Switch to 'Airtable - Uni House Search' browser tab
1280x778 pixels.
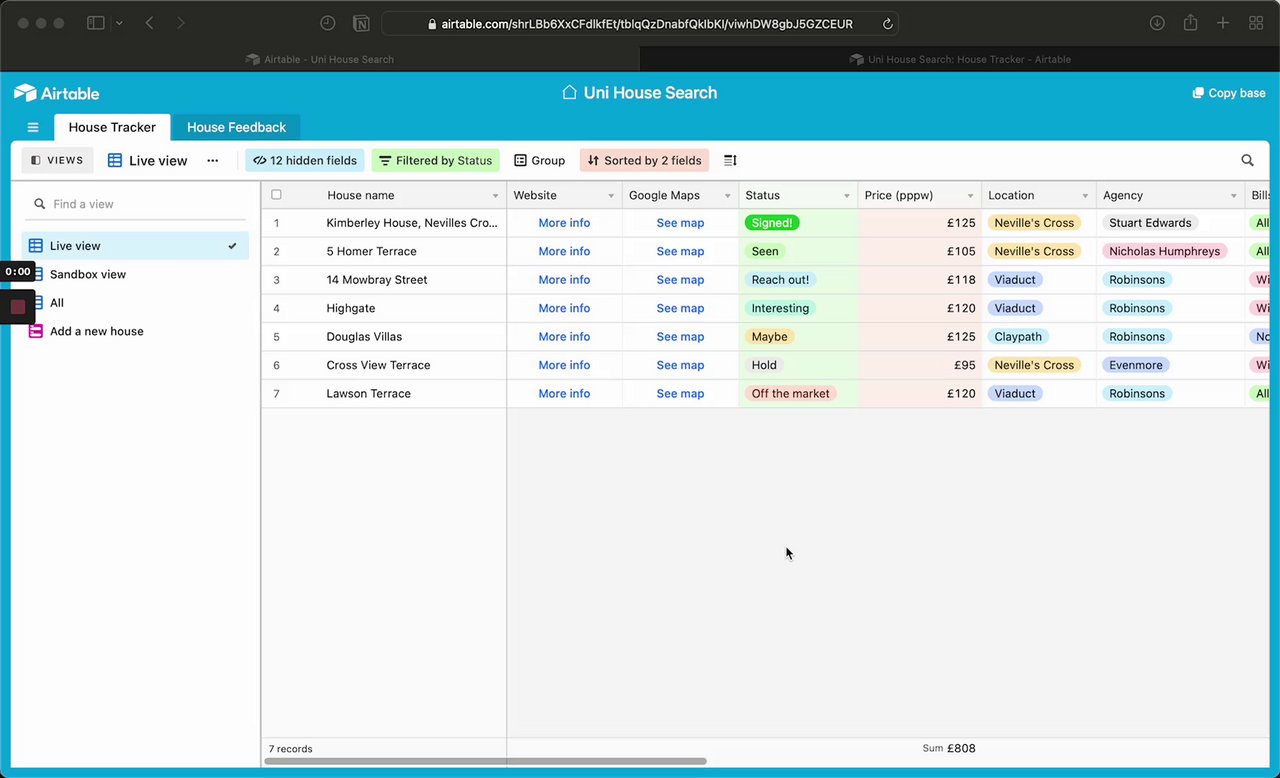320,59
